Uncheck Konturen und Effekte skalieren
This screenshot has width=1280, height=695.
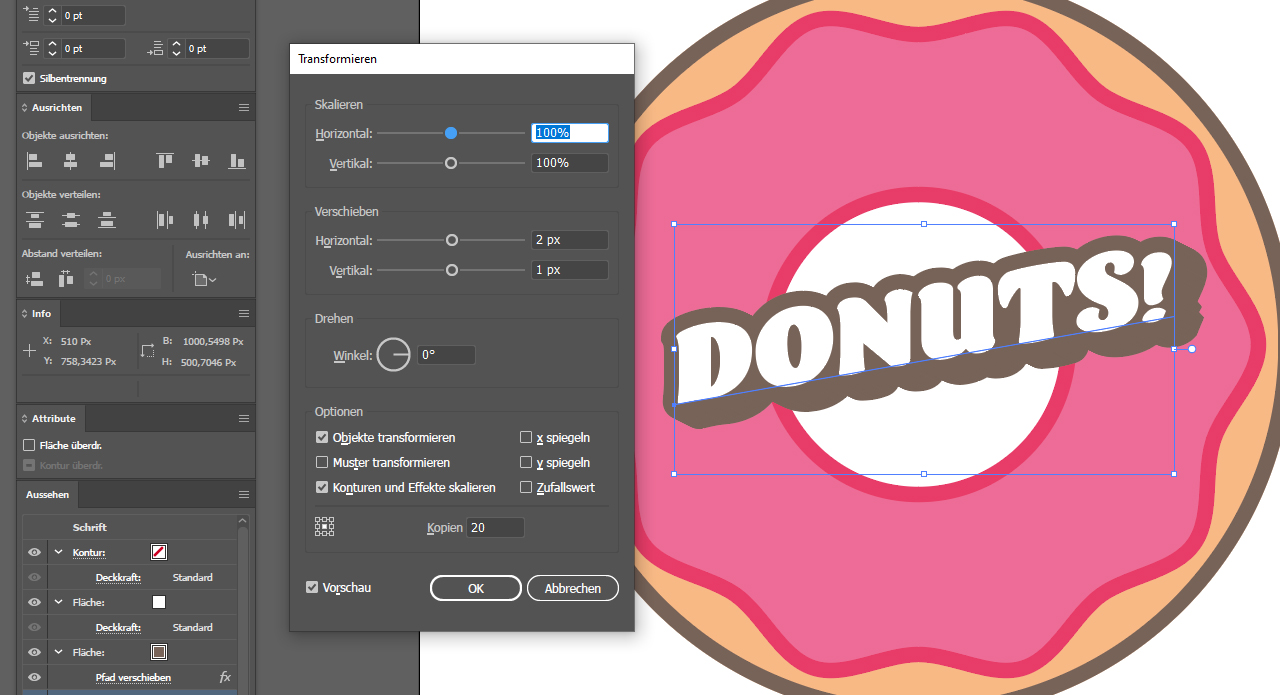(x=322, y=487)
